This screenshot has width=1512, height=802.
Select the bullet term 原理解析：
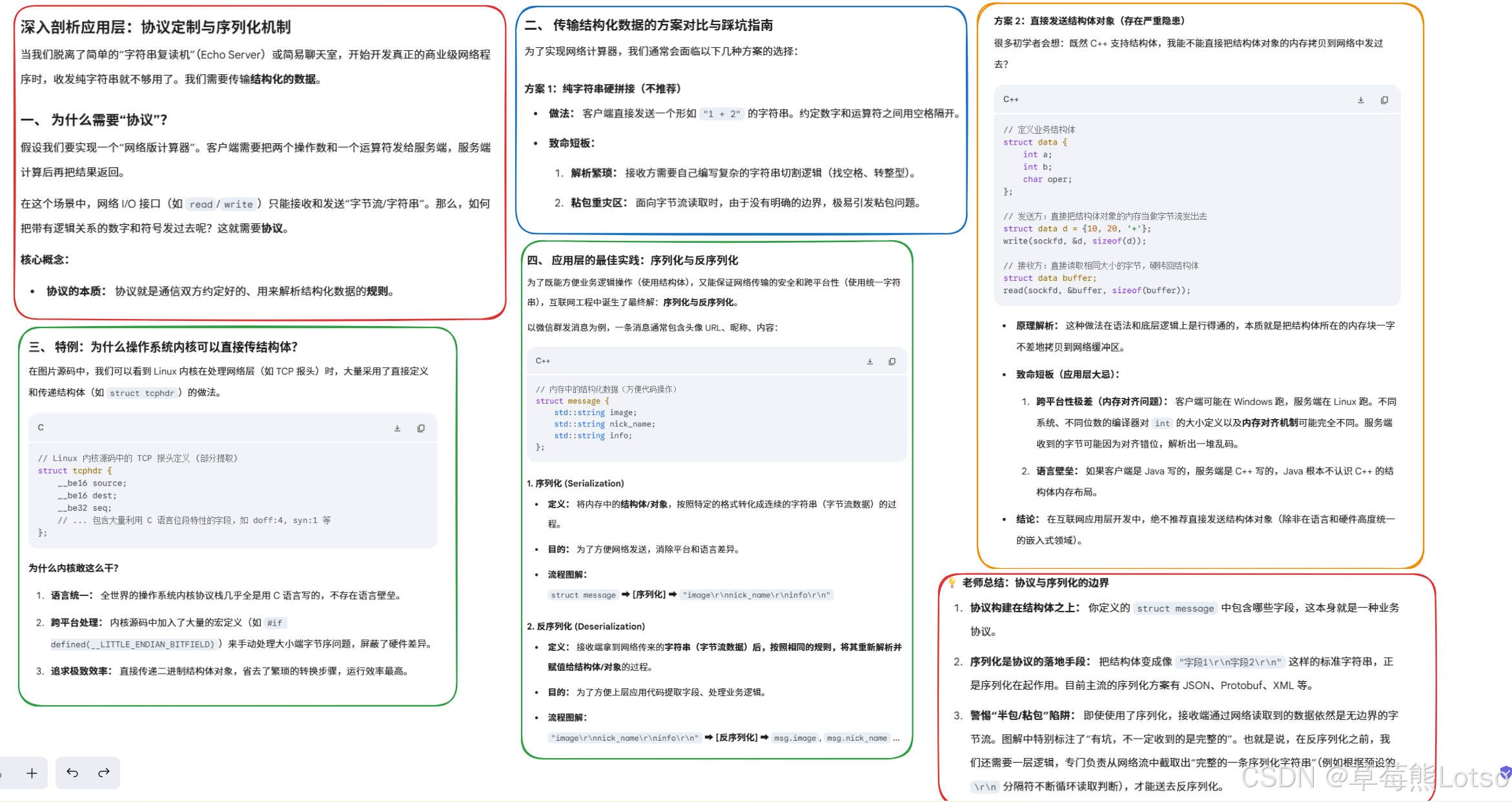(1037, 325)
